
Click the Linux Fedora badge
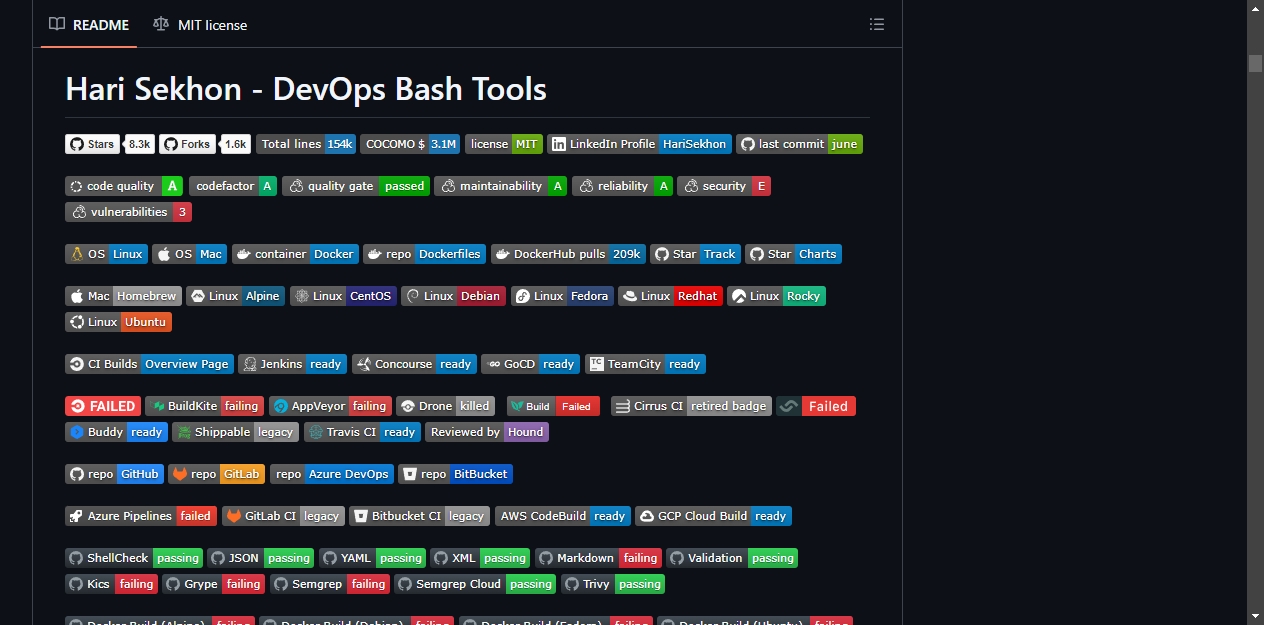563,296
